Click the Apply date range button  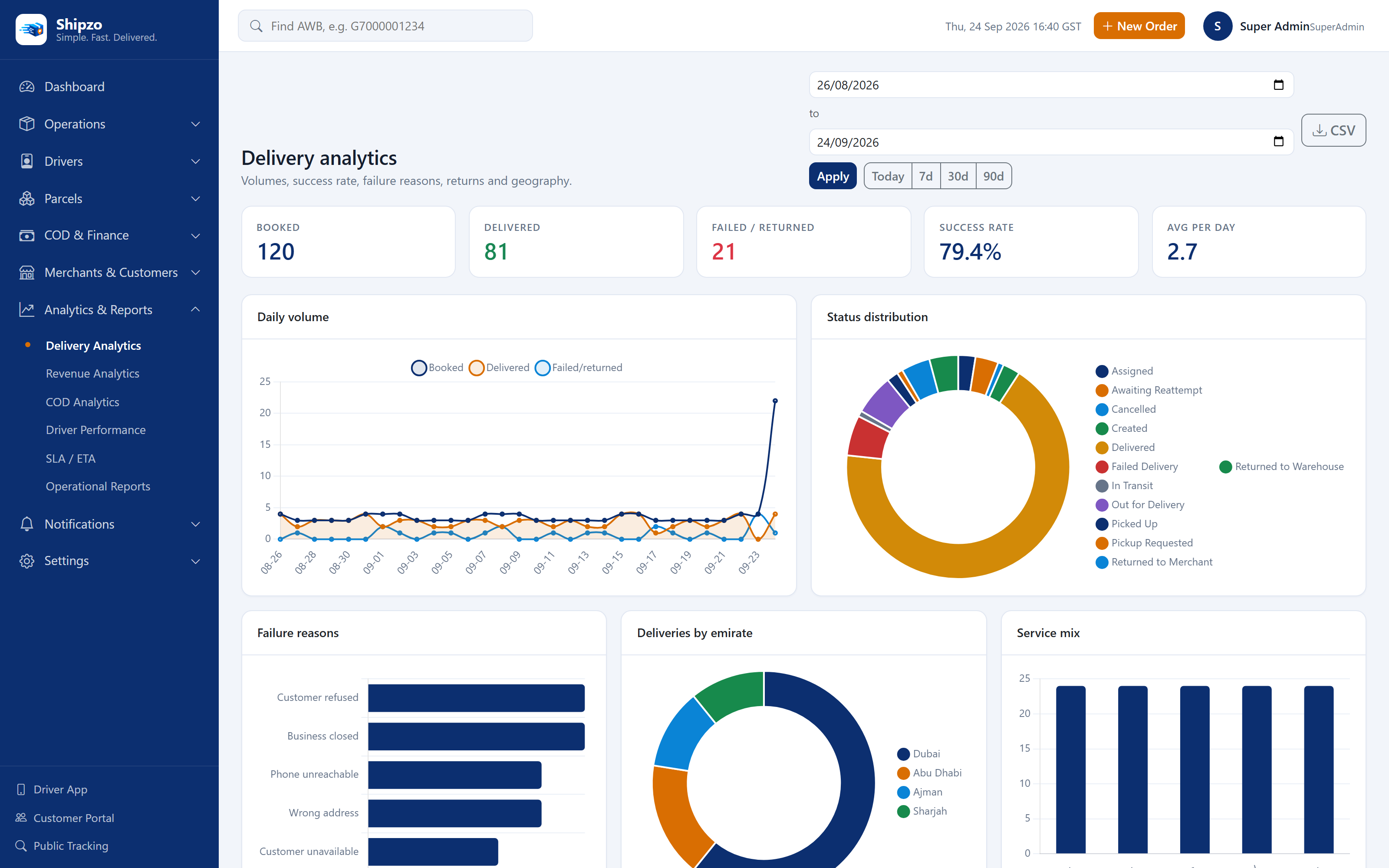pyautogui.click(x=833, y=176)
